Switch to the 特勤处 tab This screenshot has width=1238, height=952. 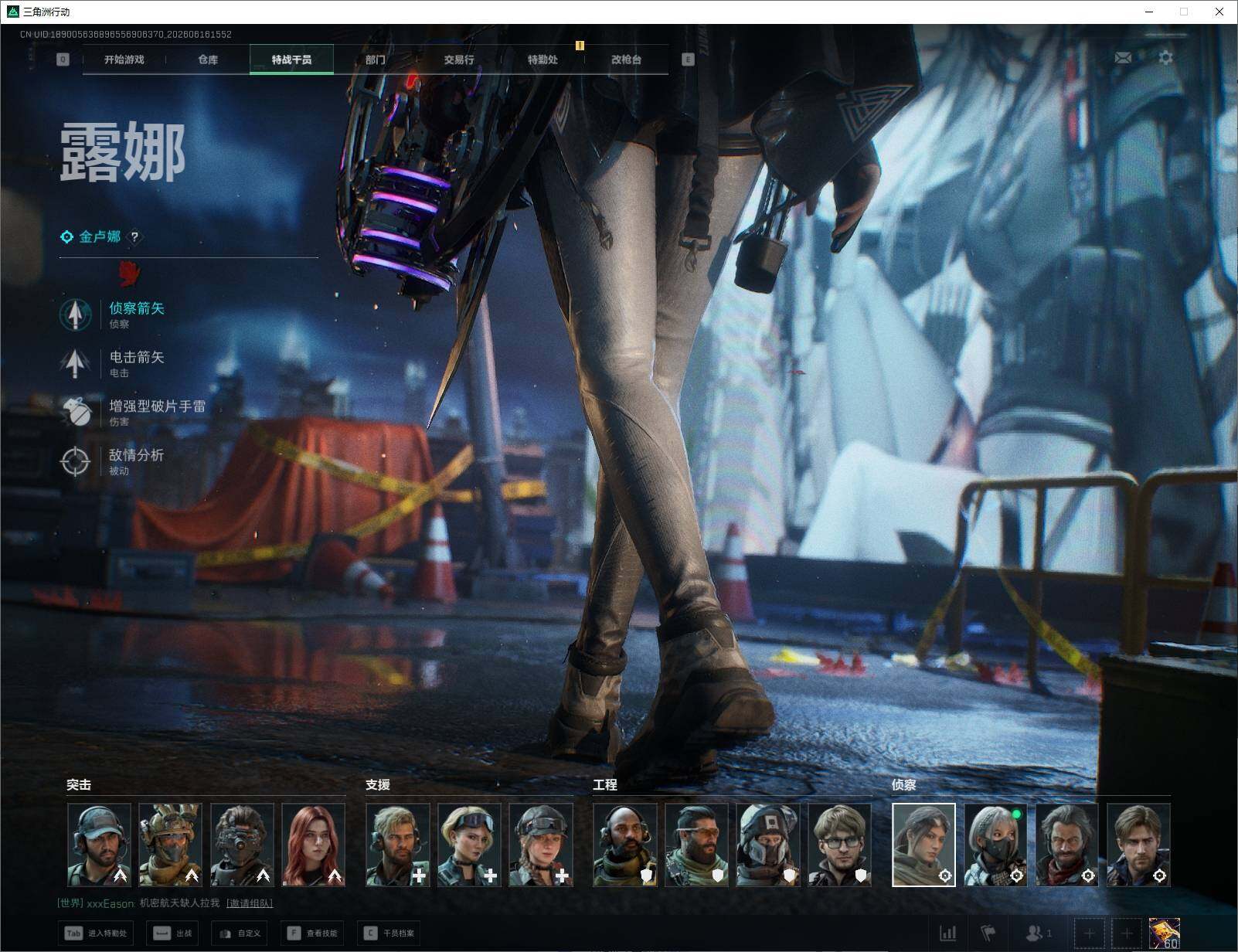point(542,59)
